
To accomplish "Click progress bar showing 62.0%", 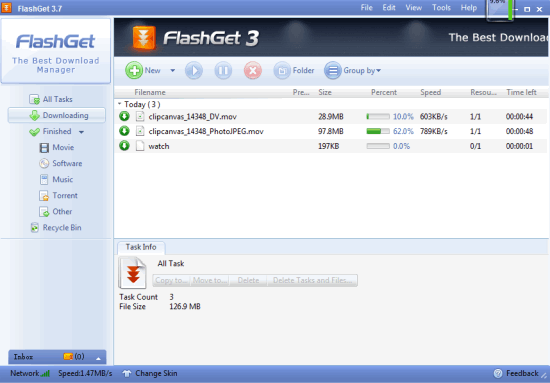I will [x=378, y=131].
